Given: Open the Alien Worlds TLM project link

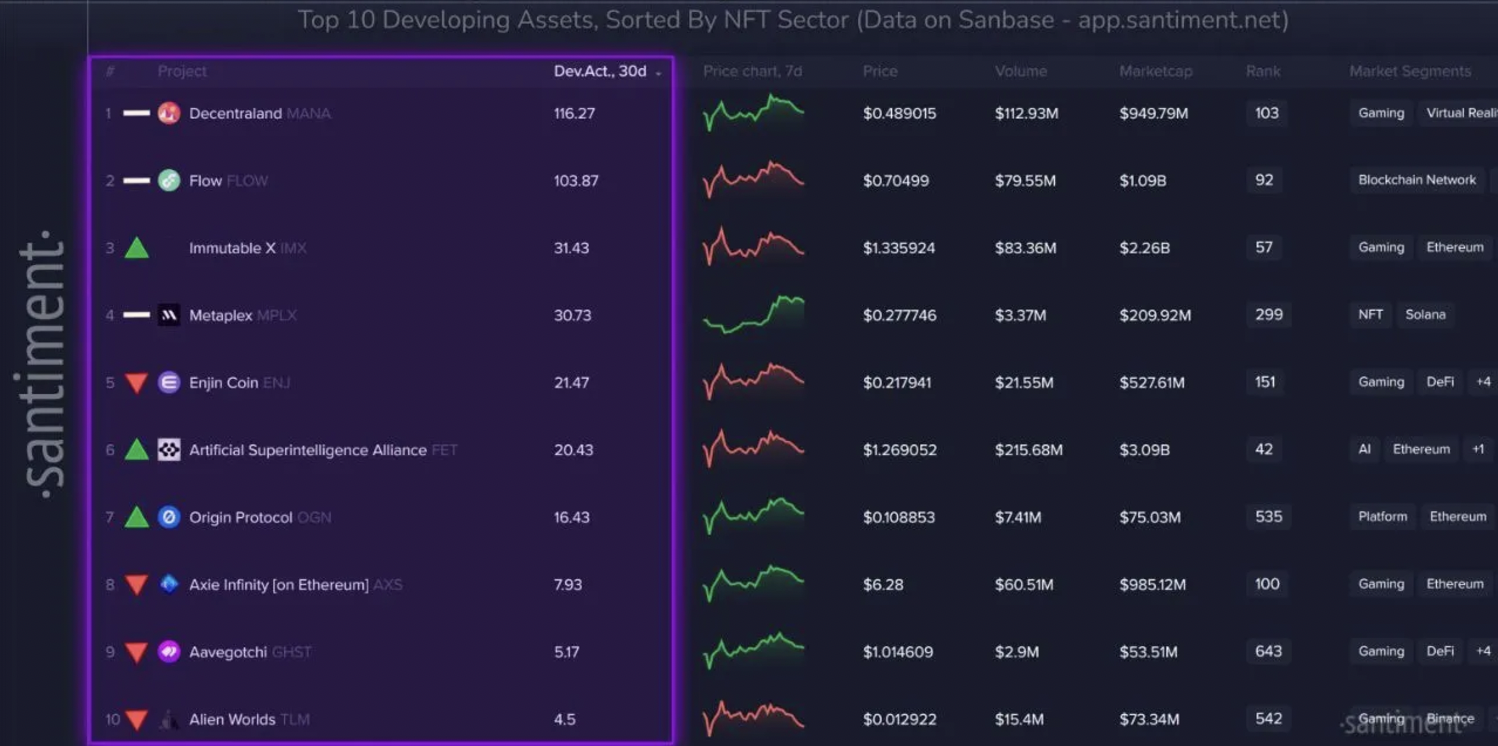Looking at the screenshot, I should (249, 719).
